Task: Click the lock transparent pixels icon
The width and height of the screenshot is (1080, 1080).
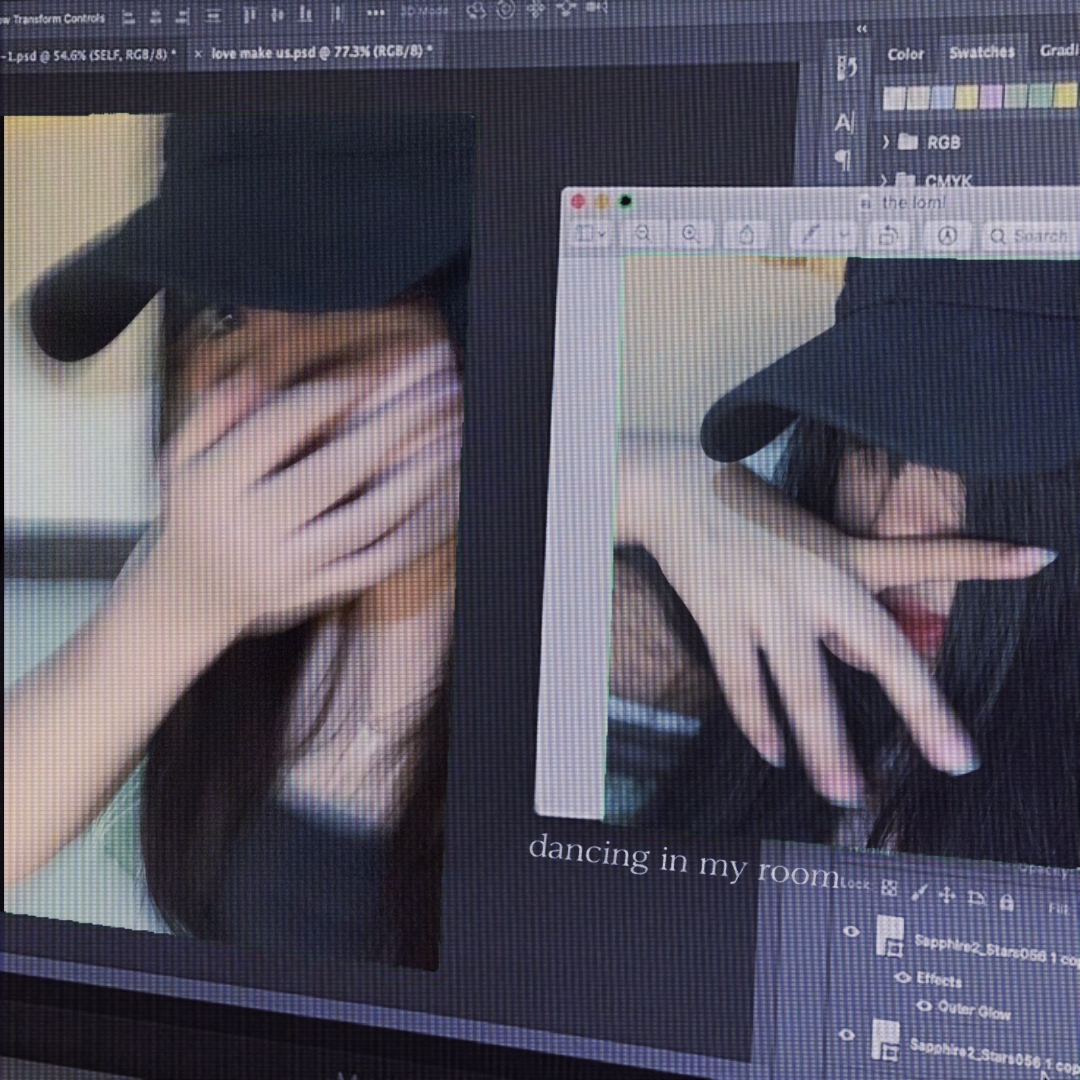Action: [889, 889]
